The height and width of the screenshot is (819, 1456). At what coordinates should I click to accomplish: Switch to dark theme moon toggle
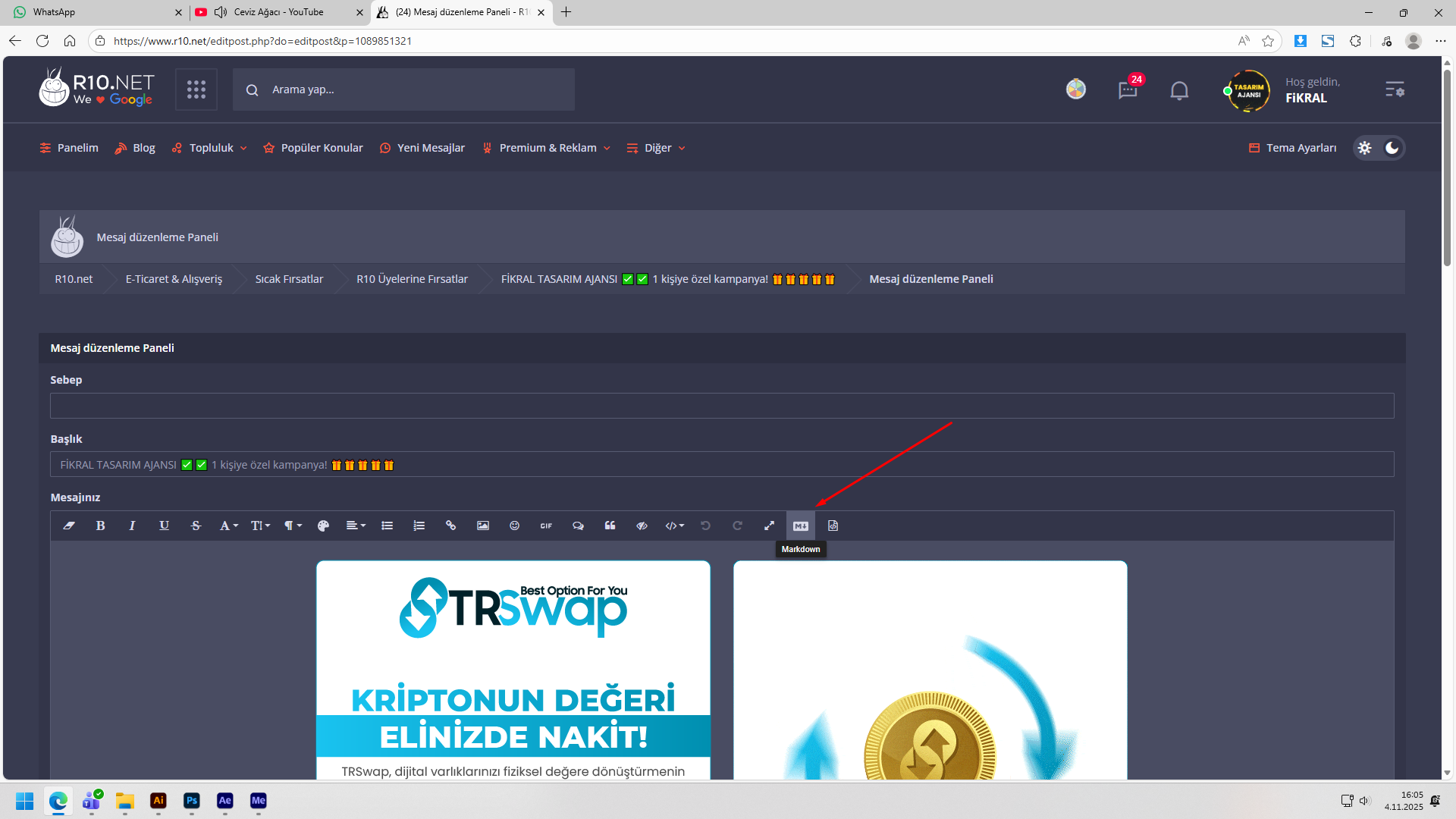1392,148
